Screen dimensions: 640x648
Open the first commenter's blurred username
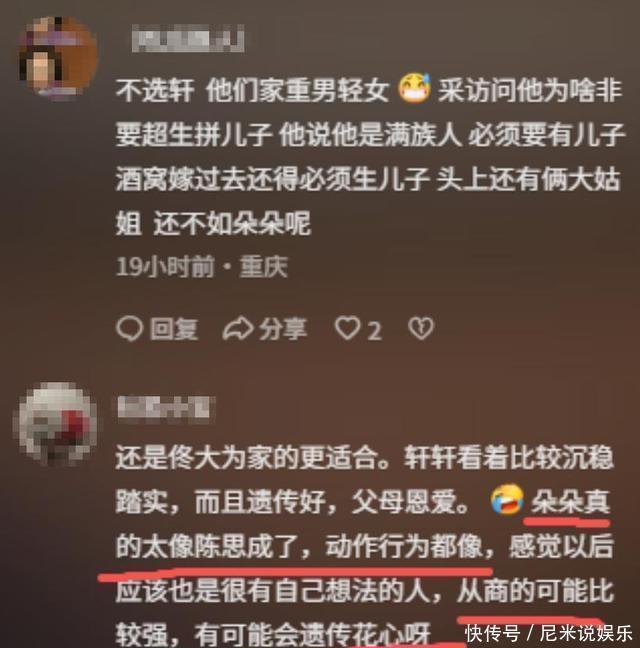(188, 38)
